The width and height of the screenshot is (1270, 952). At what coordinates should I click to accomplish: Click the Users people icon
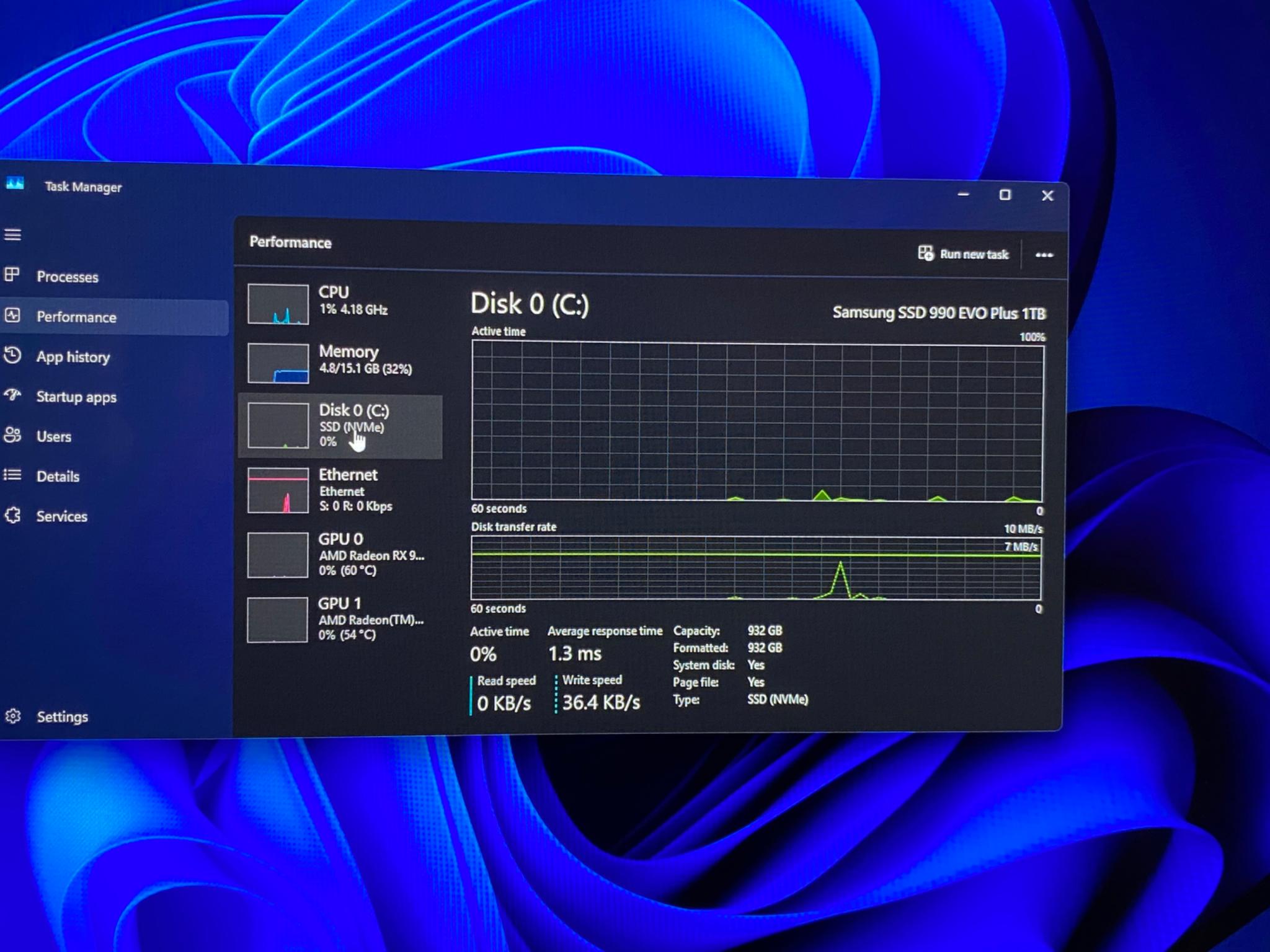click(x=12, y=435)
